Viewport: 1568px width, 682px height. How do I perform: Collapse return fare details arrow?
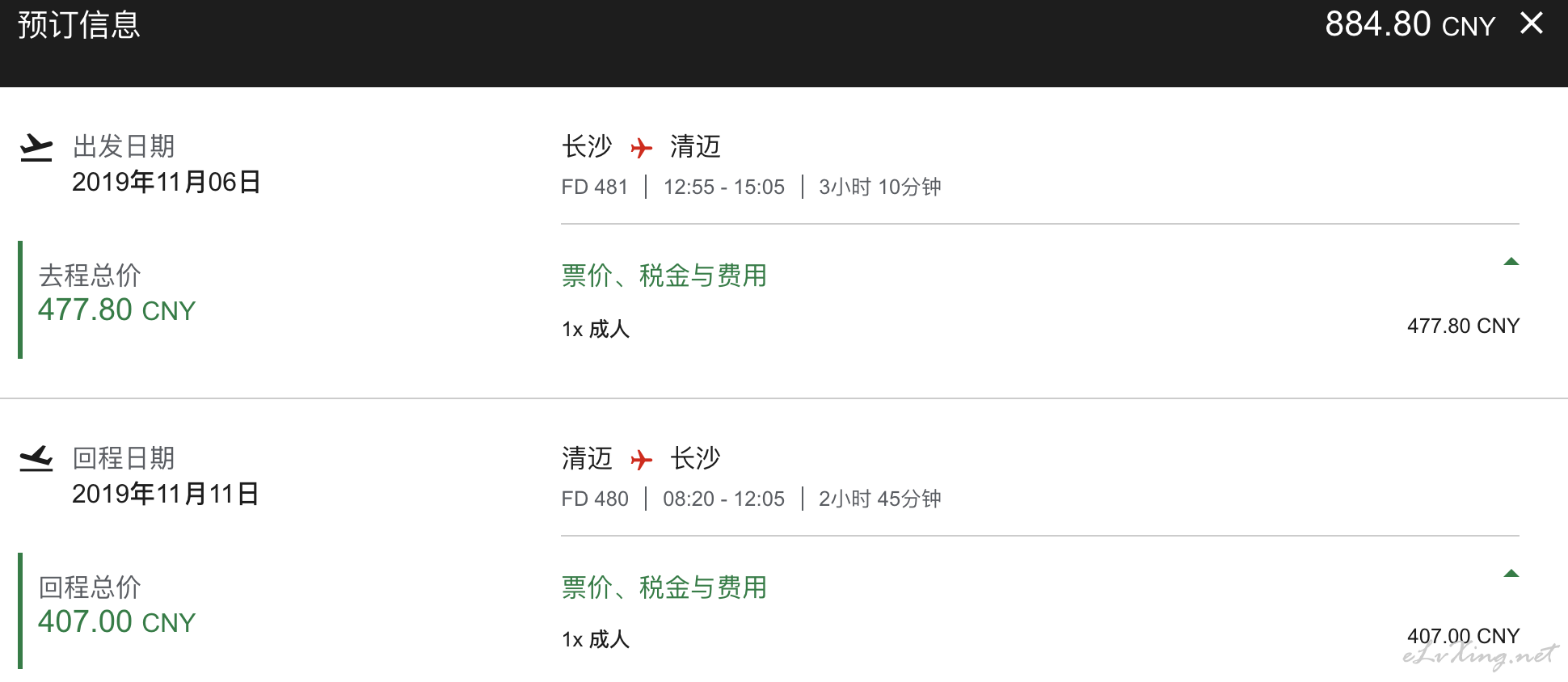click(x=1511, y=573)
